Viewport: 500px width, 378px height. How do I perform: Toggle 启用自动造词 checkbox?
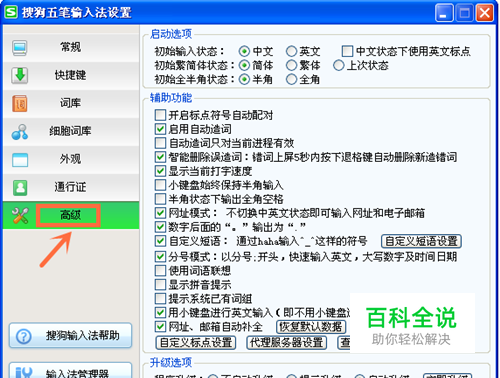pyautogui.click(x=160, y=129)
